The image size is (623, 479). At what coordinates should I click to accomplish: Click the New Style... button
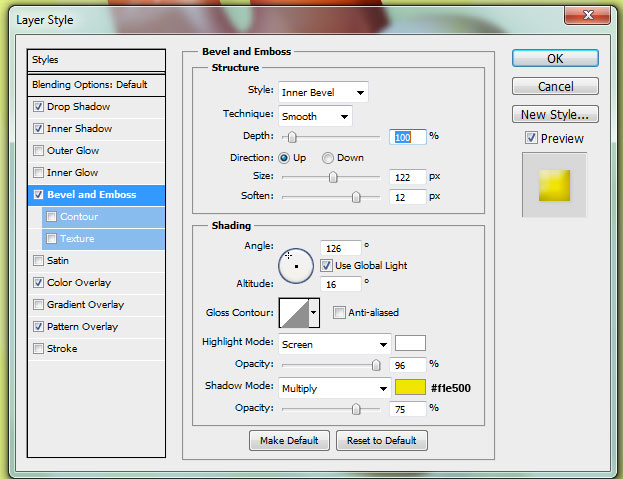point(555,114)
